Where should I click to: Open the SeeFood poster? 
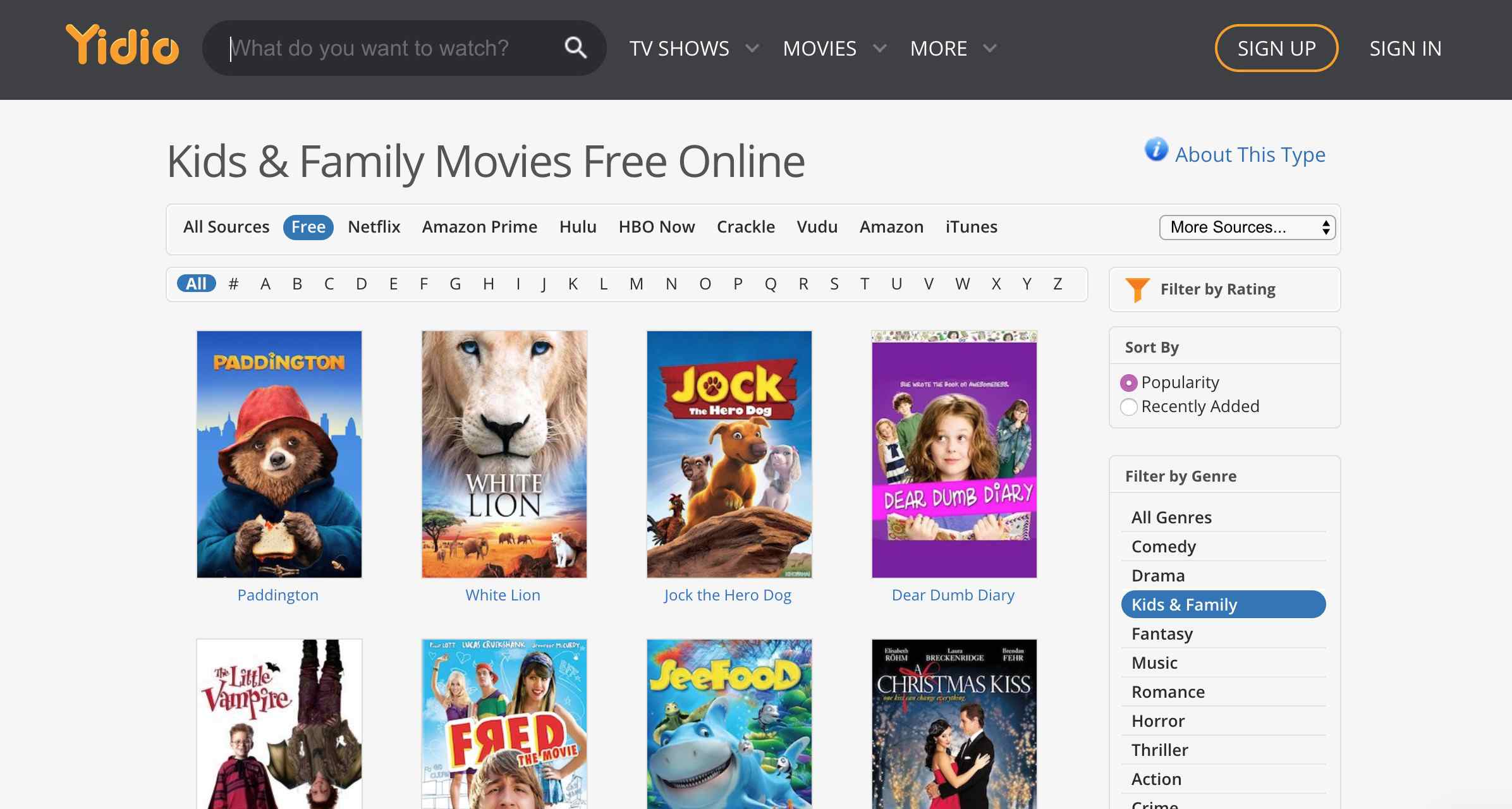729,724
